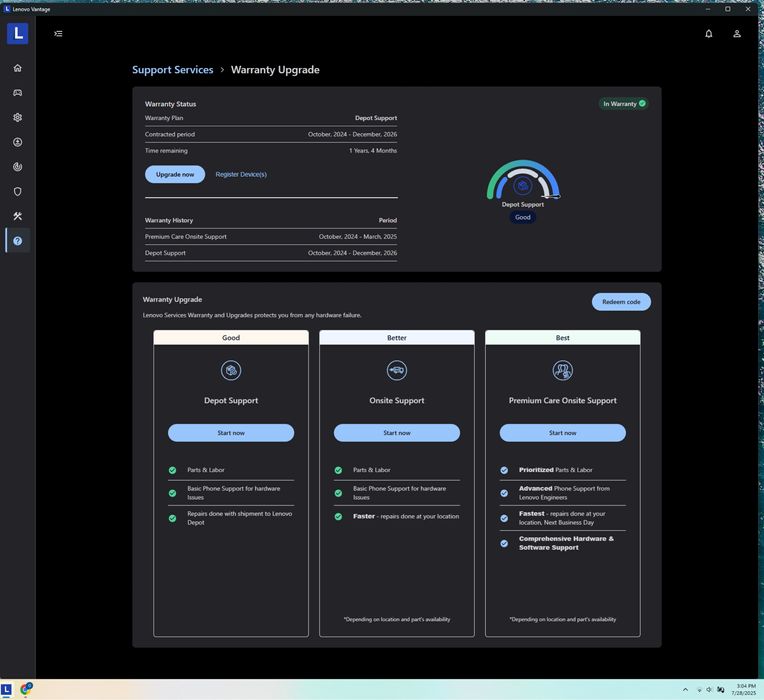Viewport: 764px width, 700px height.
Task: Start now for Premium Care Onsite Support
Action: 562,433
